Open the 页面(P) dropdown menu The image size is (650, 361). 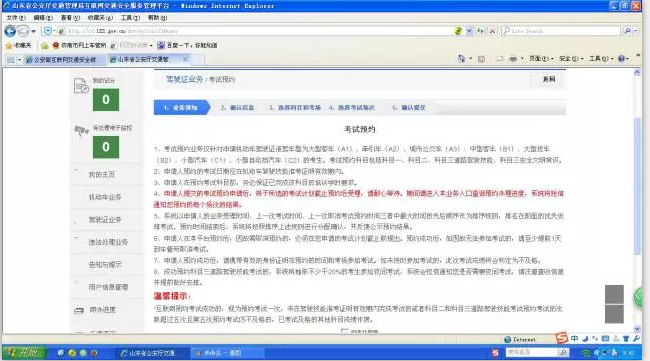point(541,59)
